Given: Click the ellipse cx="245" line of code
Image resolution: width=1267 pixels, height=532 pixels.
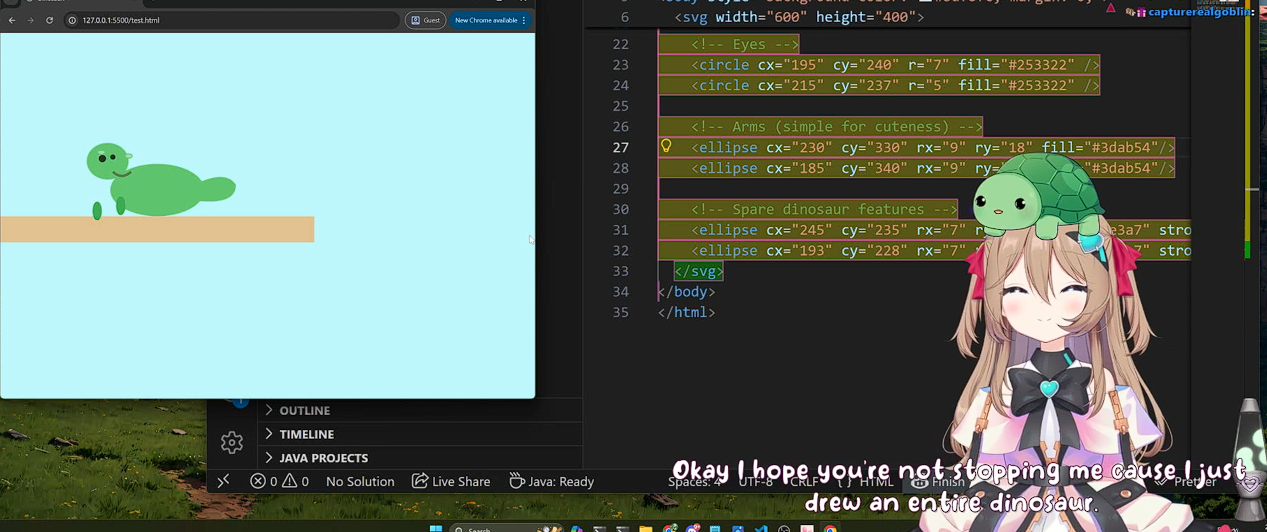Looking at the screenshot, I should click(x=940, y=230).
